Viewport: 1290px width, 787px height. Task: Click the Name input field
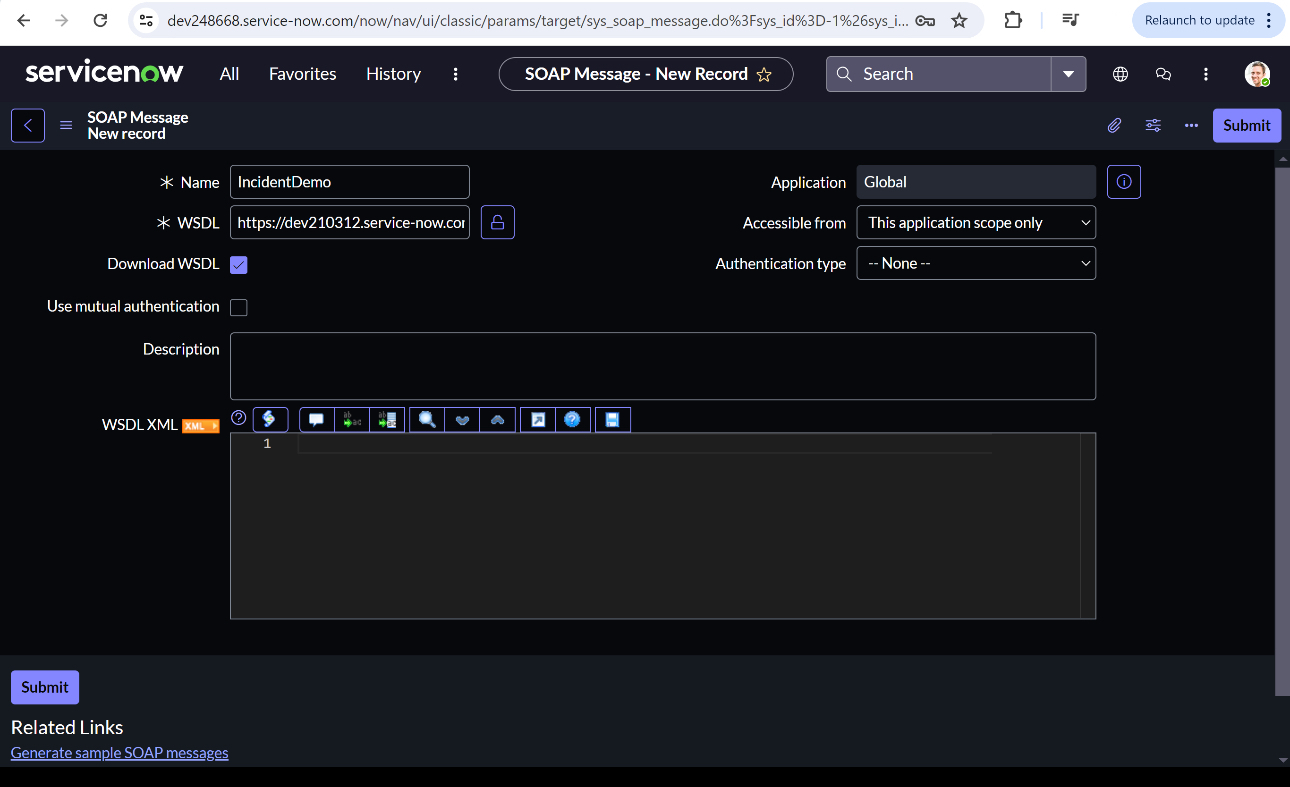point(350,182)
